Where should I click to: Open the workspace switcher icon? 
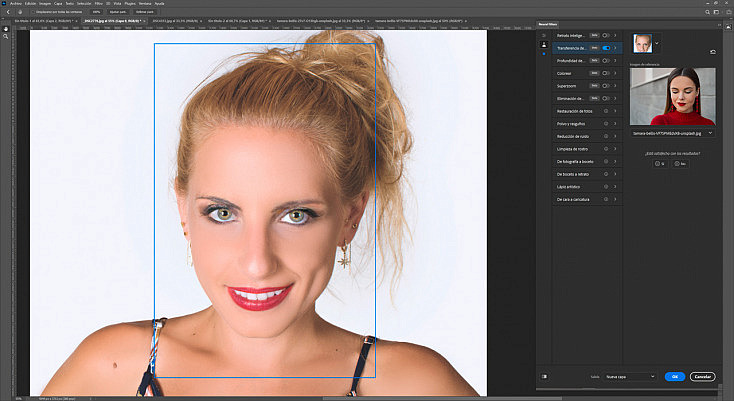click(x=716, y=12)
